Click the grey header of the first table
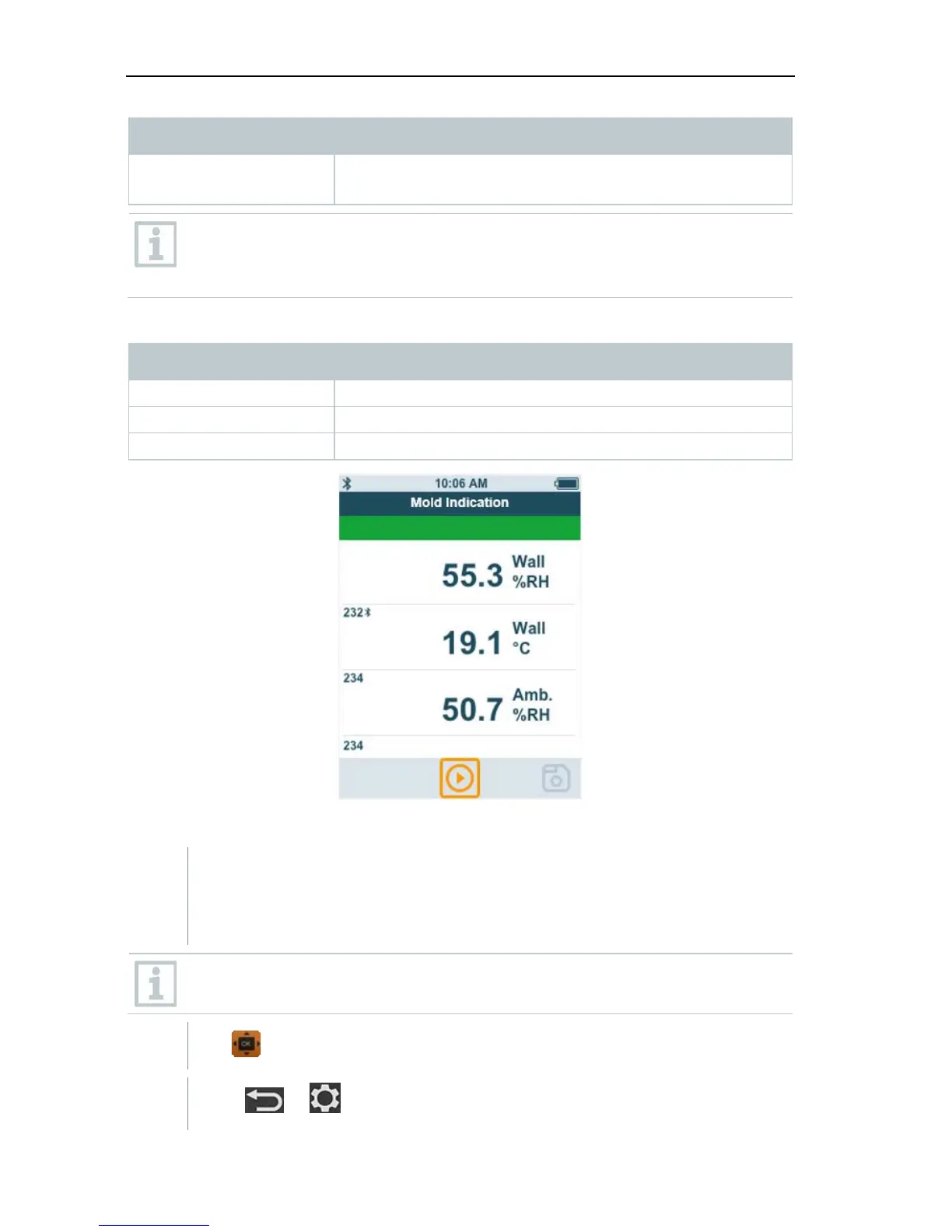The width and height of the screenshot is (952, 1232). (x=460, y=136)
